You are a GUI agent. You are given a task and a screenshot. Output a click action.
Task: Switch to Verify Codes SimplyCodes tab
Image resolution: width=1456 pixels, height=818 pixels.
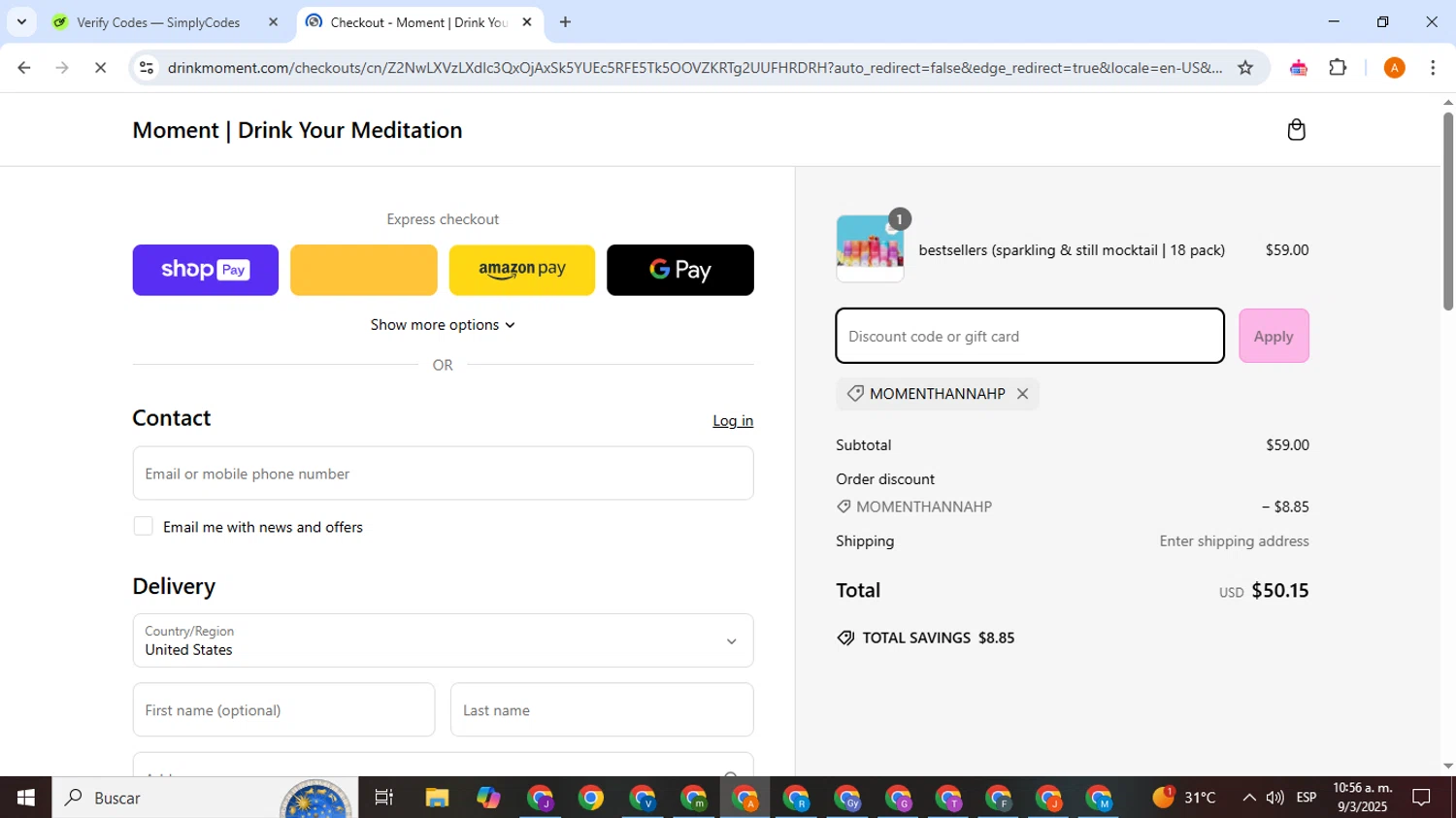click(158, 22)
